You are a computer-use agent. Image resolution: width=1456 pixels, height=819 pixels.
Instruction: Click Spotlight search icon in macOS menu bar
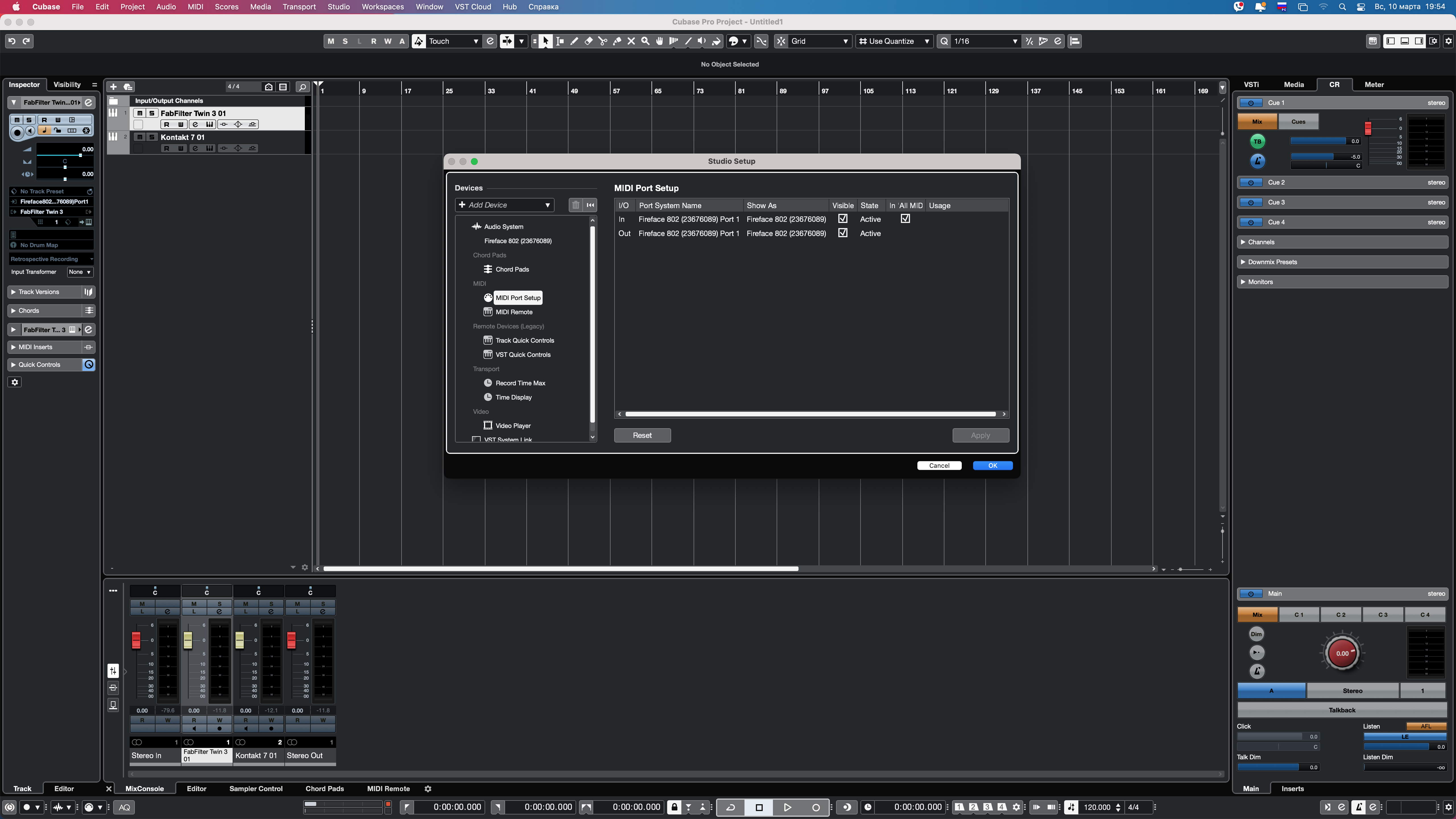(x=1342, y=7)
